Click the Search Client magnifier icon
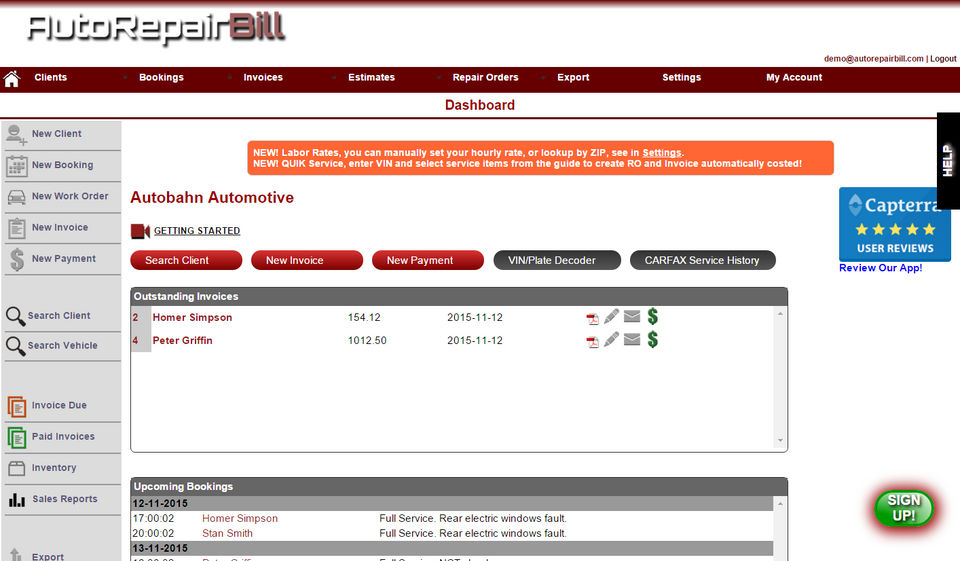The width and height of the screenshot is (960, 561). click(15, 316)
